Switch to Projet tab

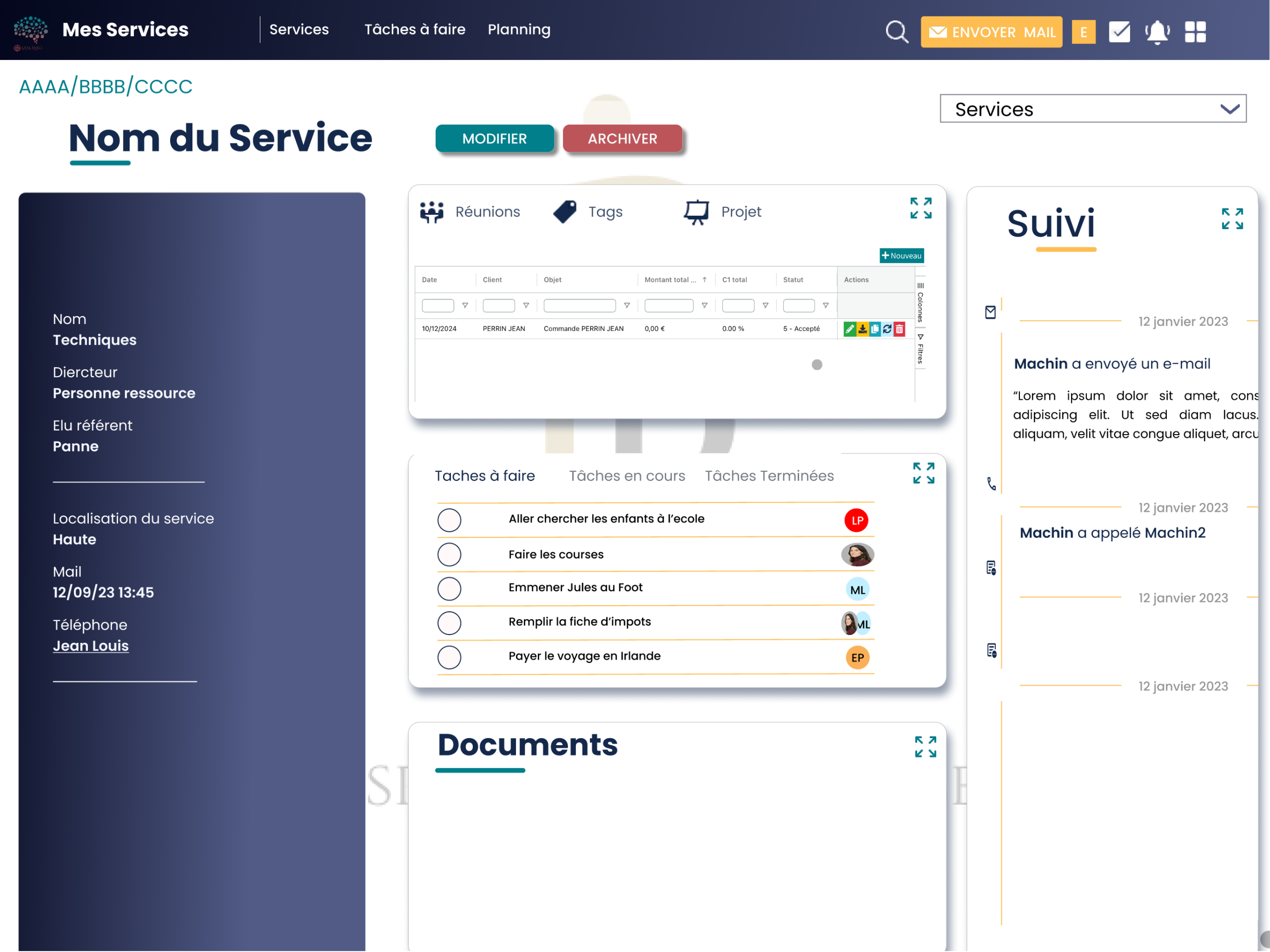[x=741, y=212]
